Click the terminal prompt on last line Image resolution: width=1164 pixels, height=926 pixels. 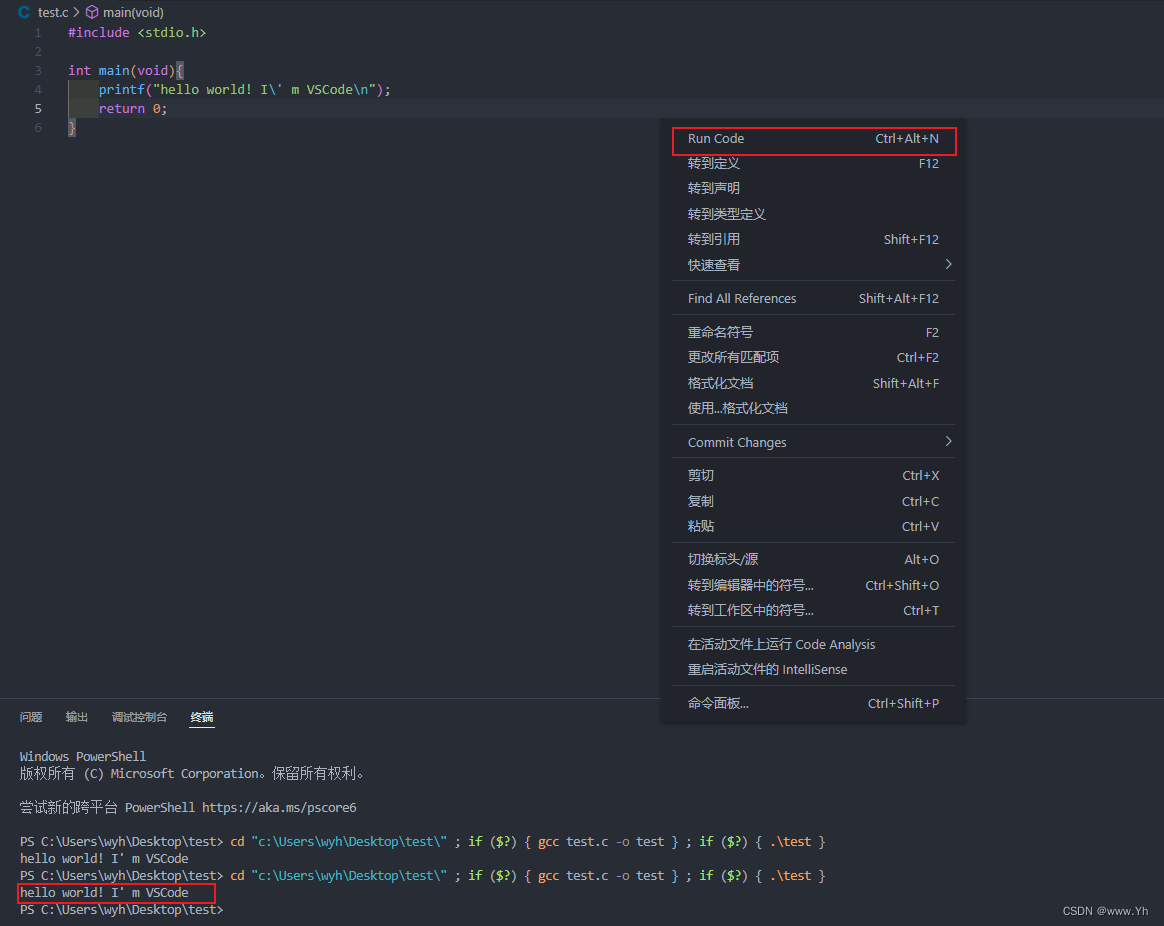click(122, 910)
